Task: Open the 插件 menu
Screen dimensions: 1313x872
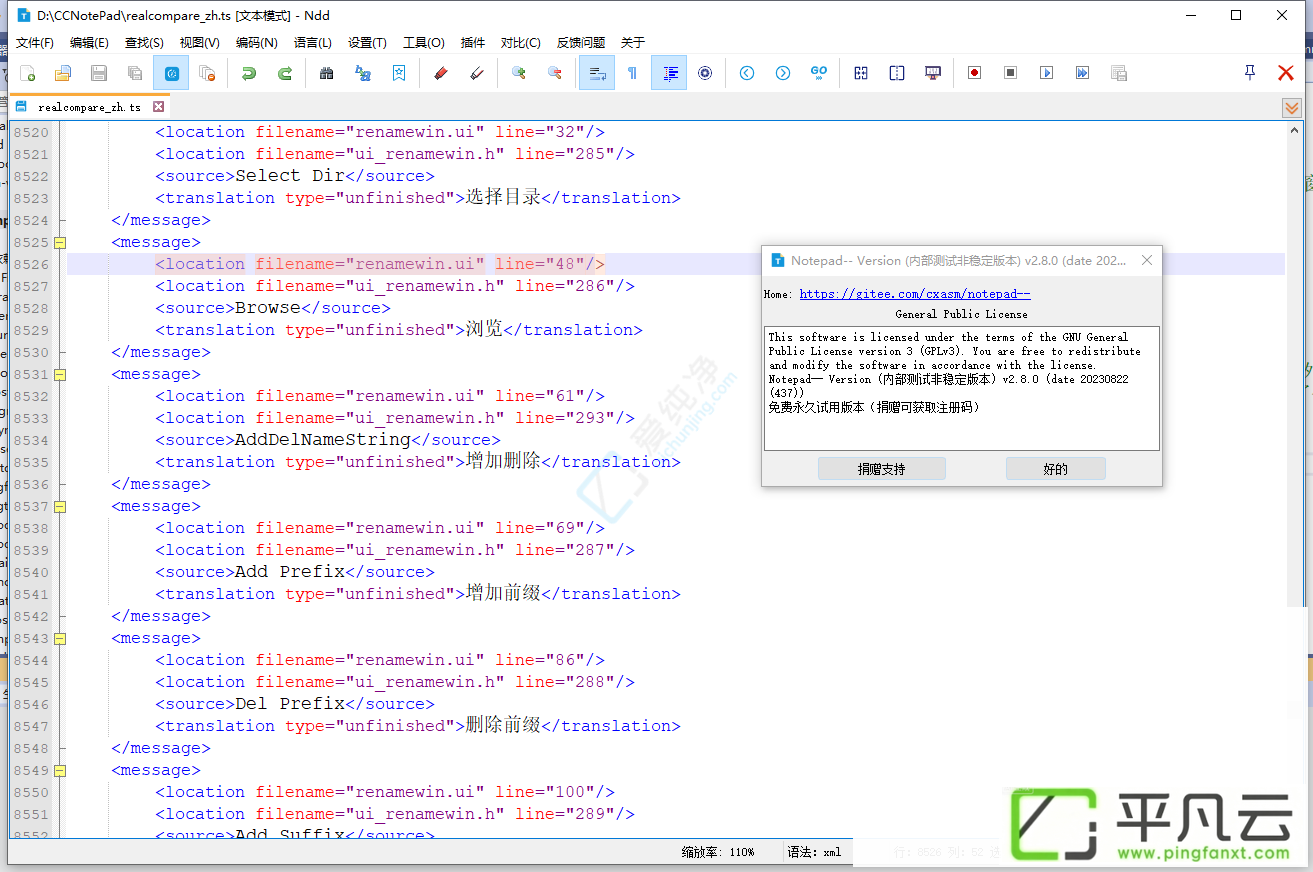Action: [473, 42]
